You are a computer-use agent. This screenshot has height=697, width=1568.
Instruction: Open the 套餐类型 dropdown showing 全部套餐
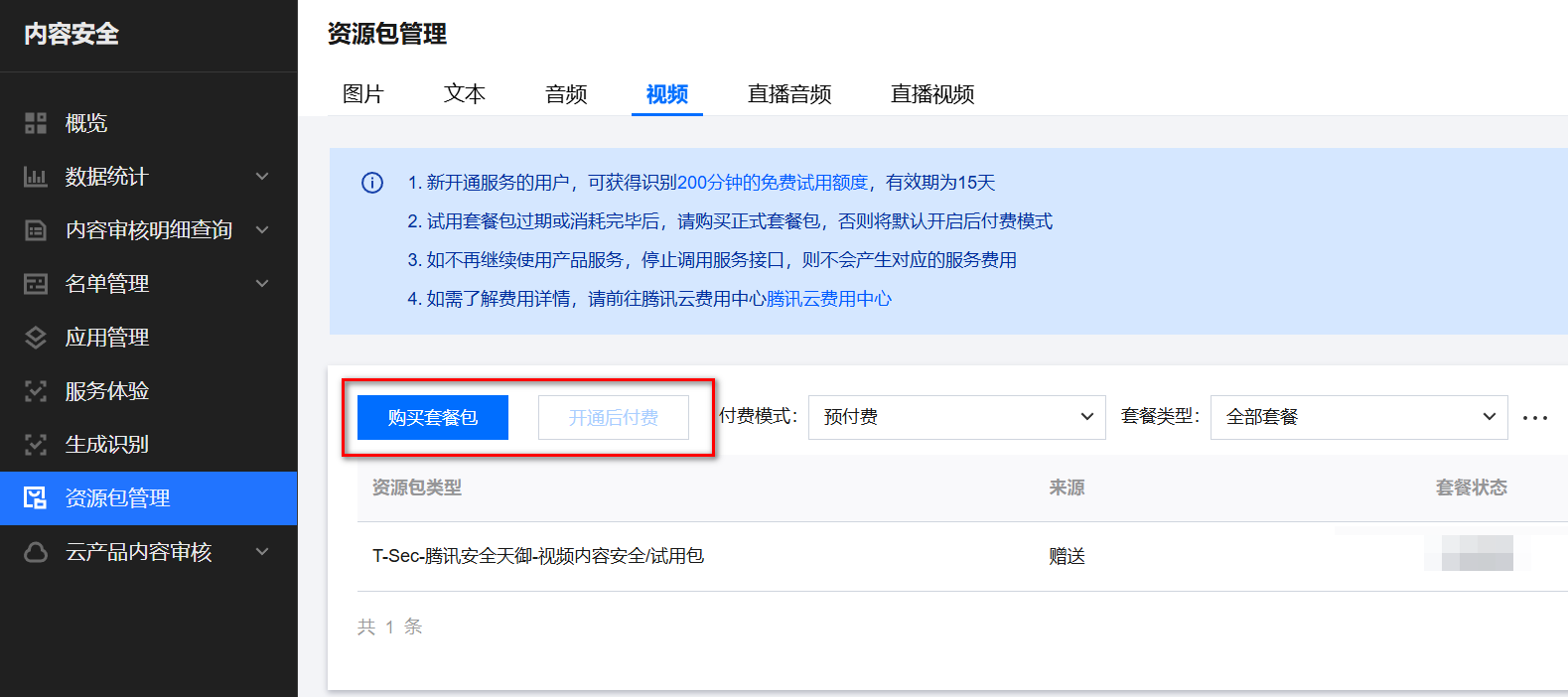(1358, 417)
